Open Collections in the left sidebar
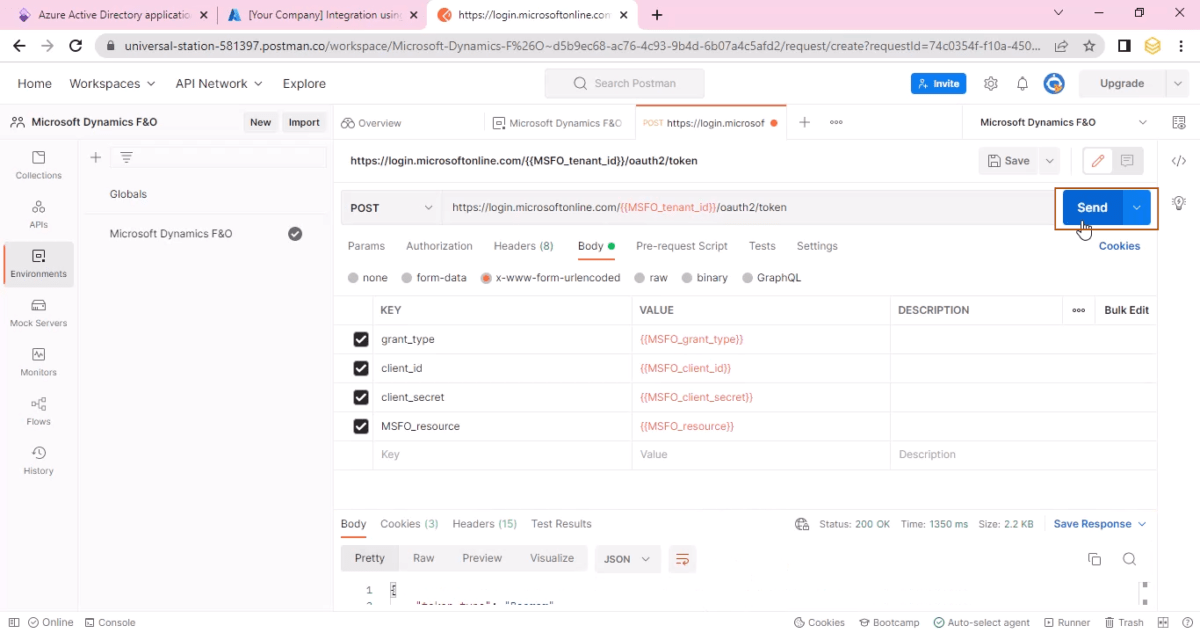The image size is (1200, 633). tap(38, 165)
